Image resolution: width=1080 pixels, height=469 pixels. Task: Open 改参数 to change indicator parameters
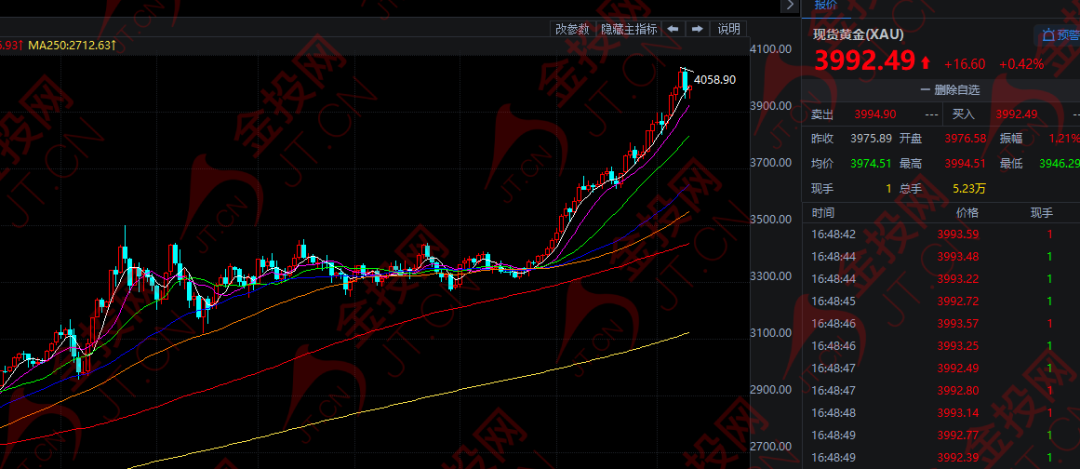coord(573,29)
